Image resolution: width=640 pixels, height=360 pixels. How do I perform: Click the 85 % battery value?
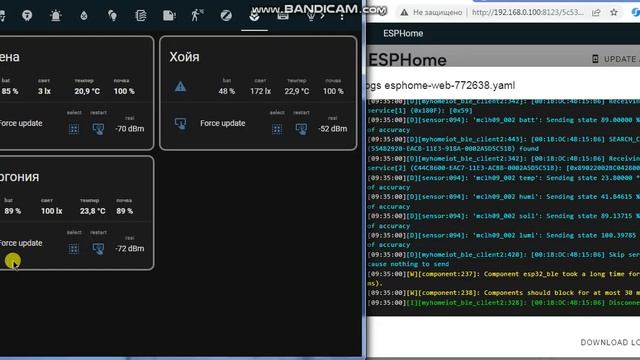pyautogui.click(x=10, y=91)
